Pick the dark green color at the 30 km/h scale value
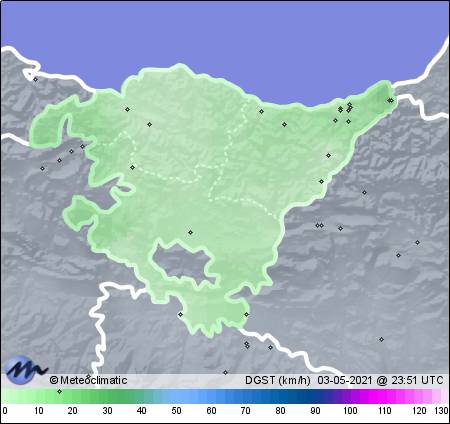Screen dimensions: 450x424 (x=107, y=397)
